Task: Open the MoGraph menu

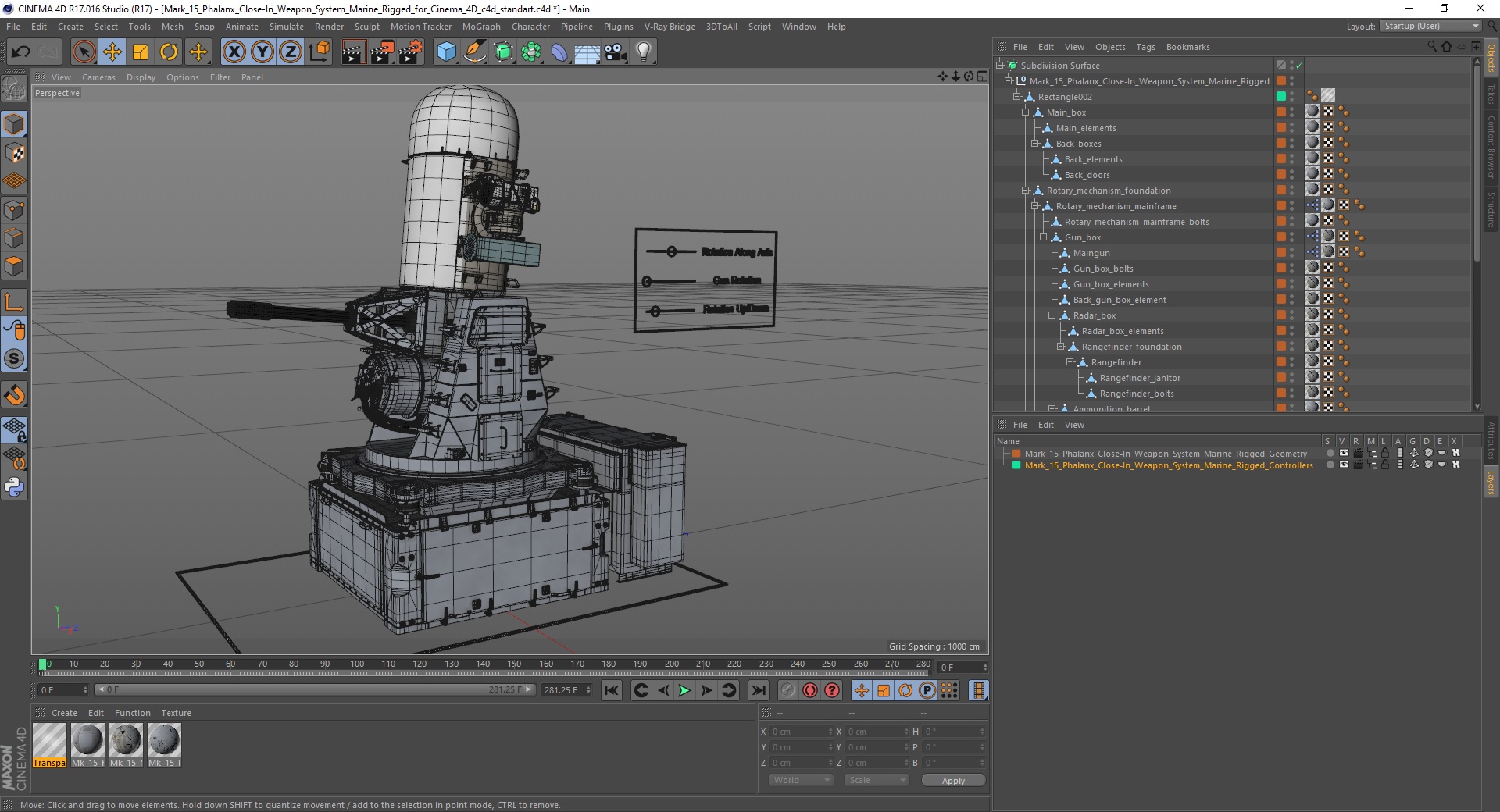Action: (x=481, y=27)
